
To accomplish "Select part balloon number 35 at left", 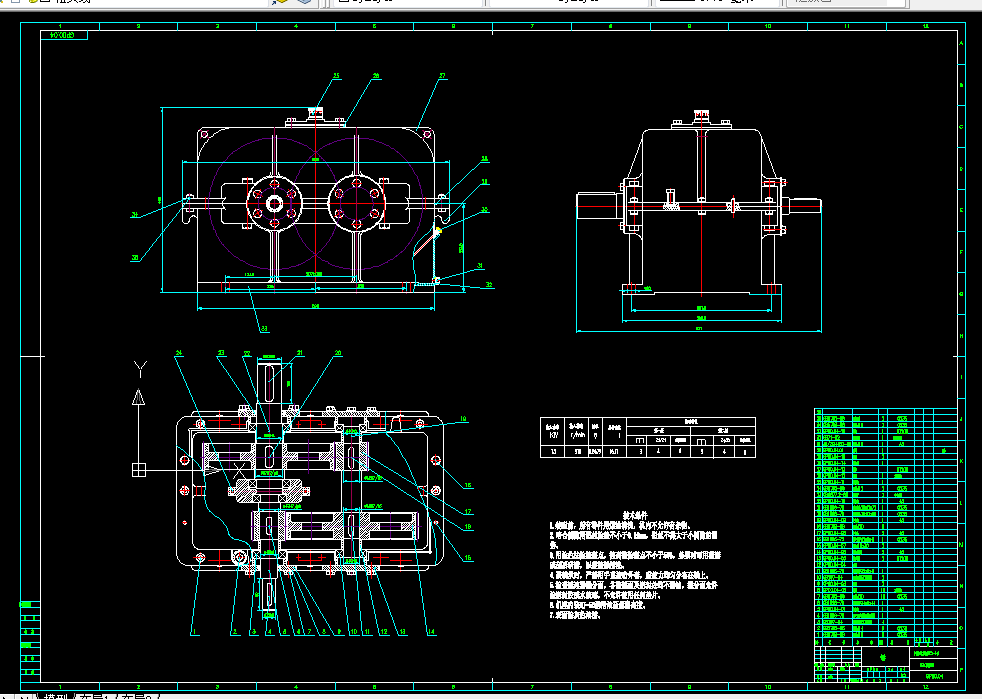I will point(135,258).
